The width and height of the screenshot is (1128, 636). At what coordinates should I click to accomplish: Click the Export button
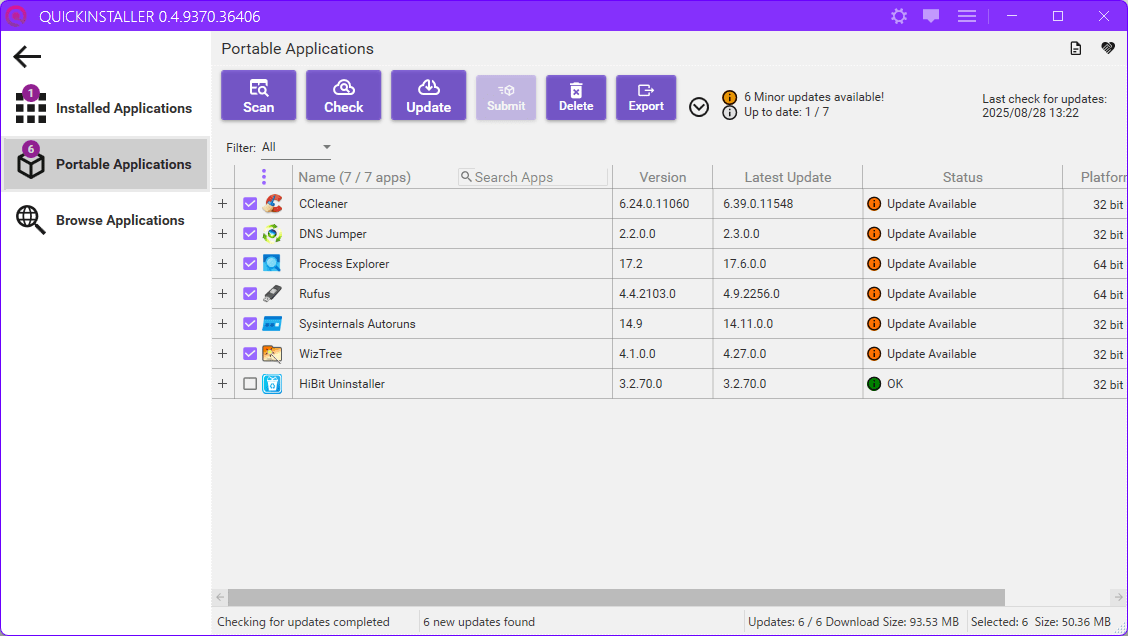646,97
